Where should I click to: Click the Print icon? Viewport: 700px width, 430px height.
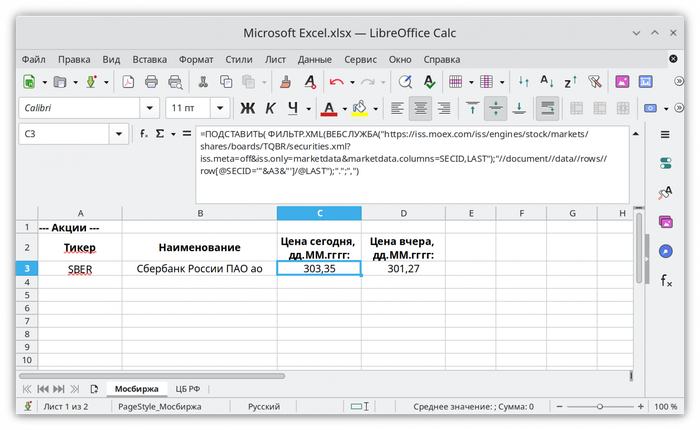coord(151,82)
